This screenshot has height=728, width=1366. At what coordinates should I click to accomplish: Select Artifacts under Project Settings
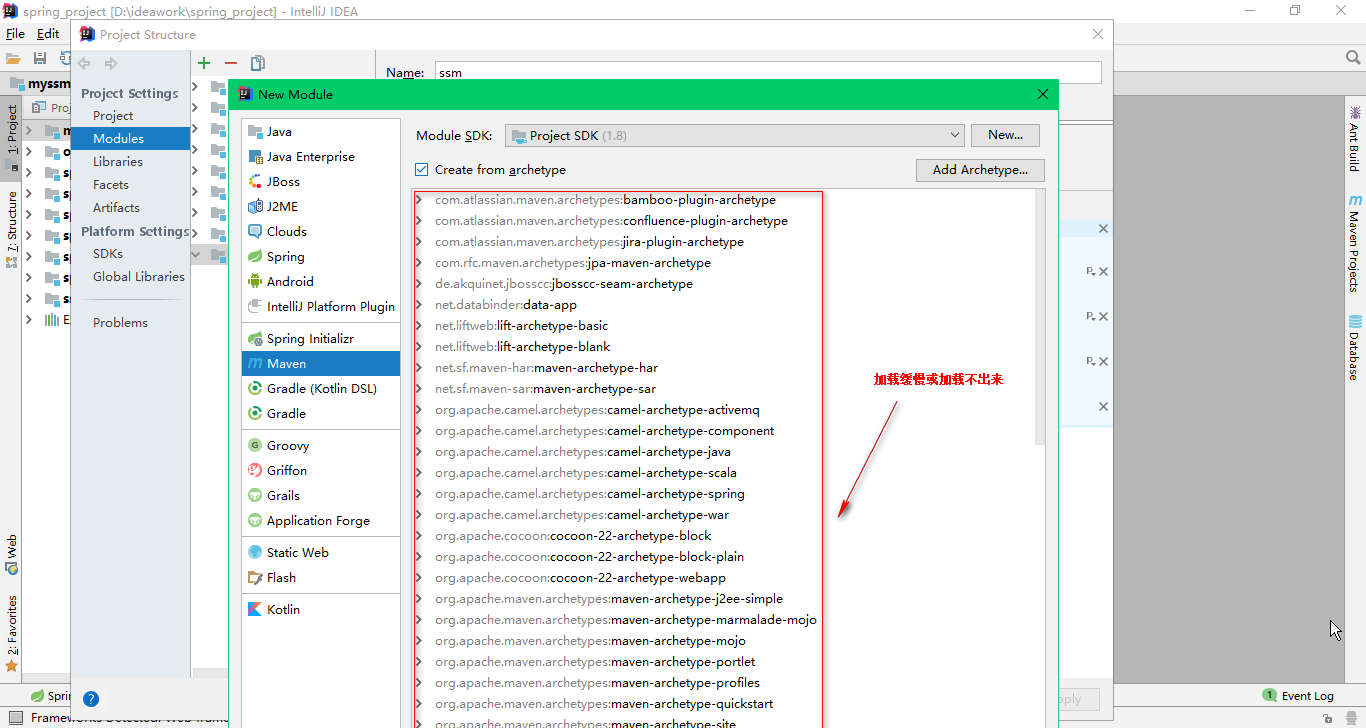116,208
